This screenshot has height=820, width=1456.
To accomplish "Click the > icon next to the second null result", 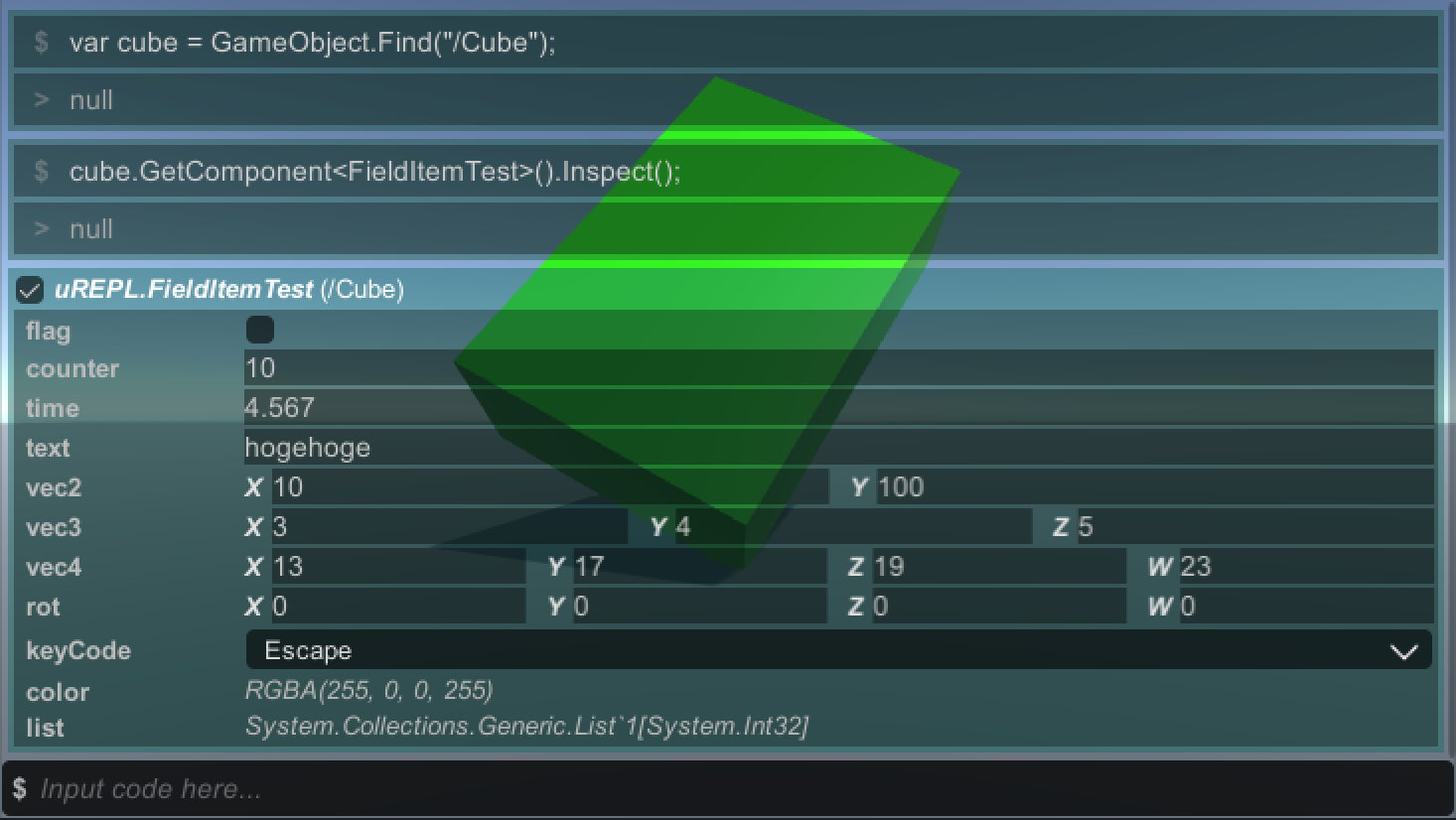I will pos(40,228).
